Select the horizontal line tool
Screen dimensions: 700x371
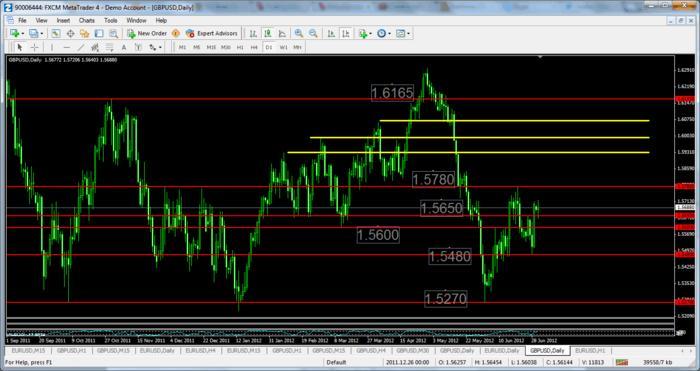click(x=67, y=47)
